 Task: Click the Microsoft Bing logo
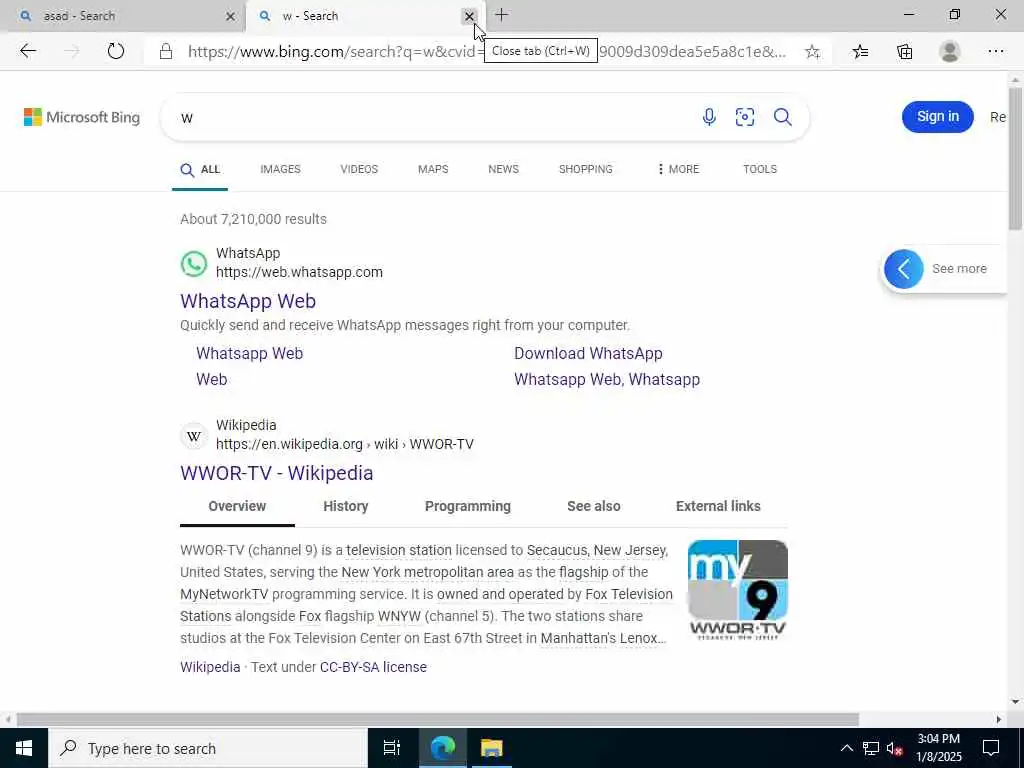[x=82, y=118]
